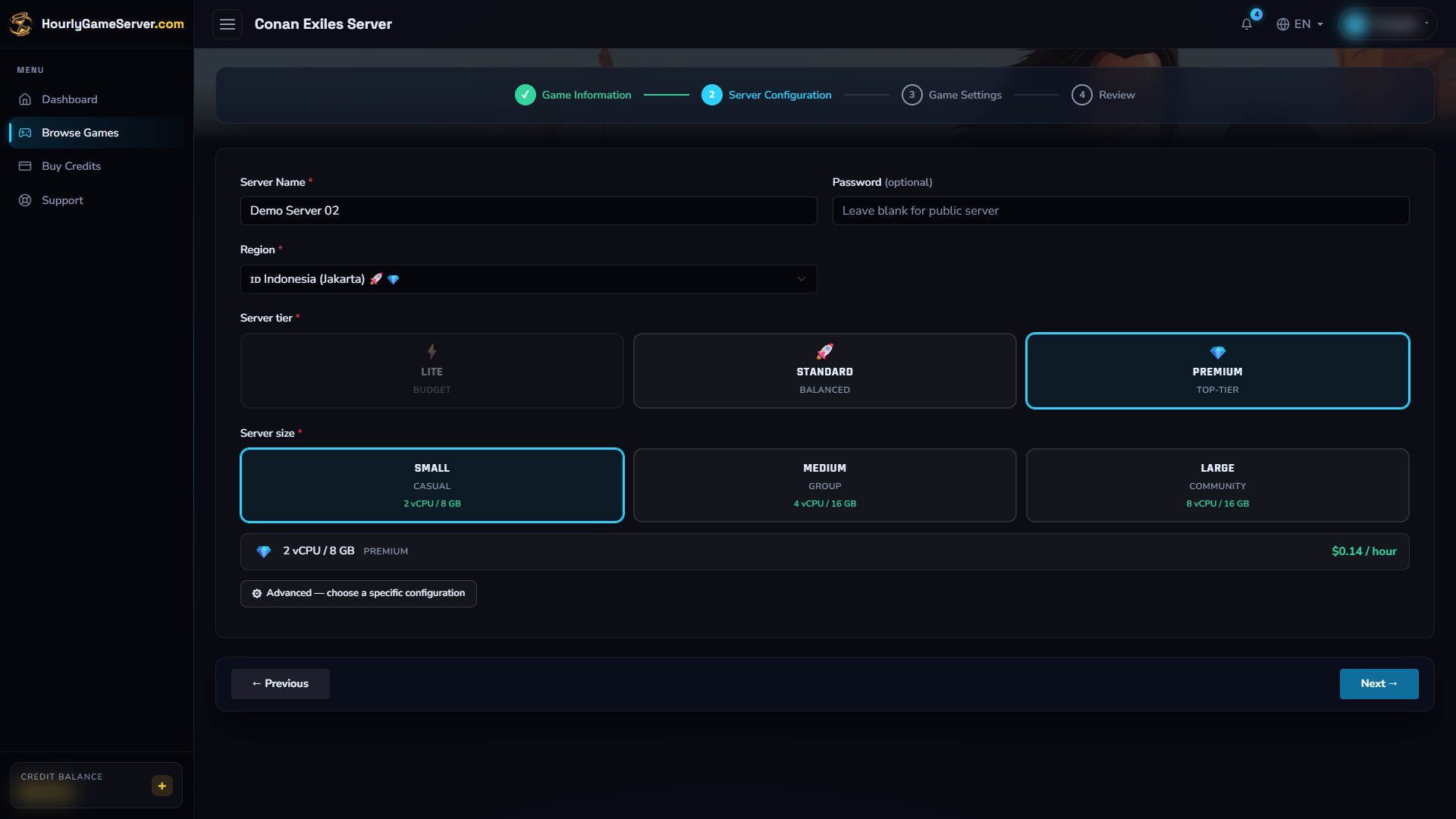Open Browse Games in the sidebar

96,133
